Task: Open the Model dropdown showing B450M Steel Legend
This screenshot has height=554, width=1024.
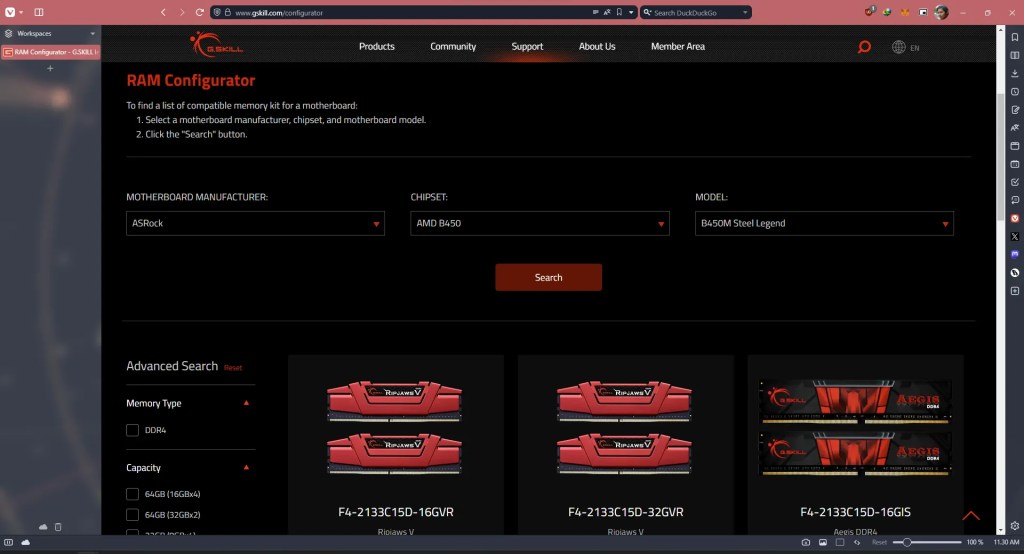Action: pos(824,223)
